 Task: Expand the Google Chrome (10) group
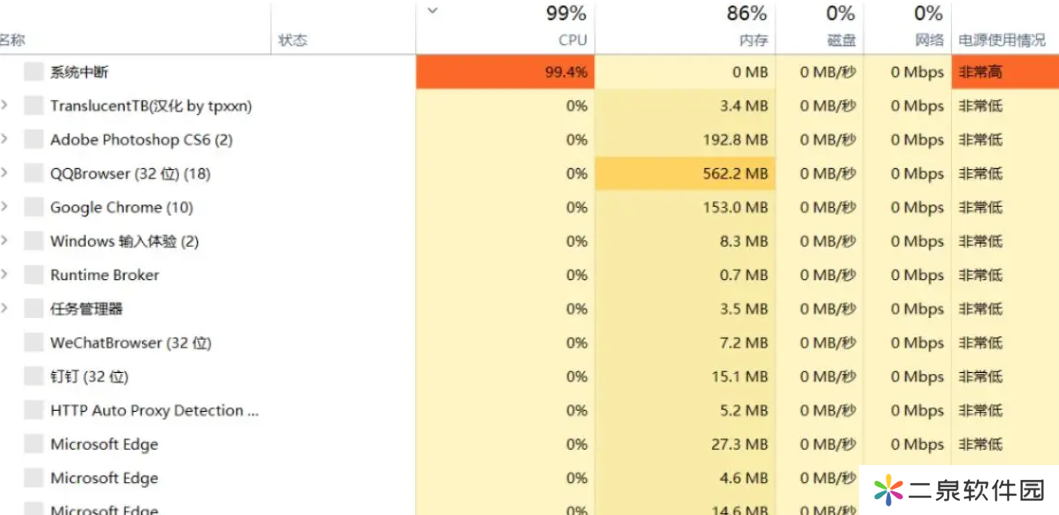pos(5,207)
